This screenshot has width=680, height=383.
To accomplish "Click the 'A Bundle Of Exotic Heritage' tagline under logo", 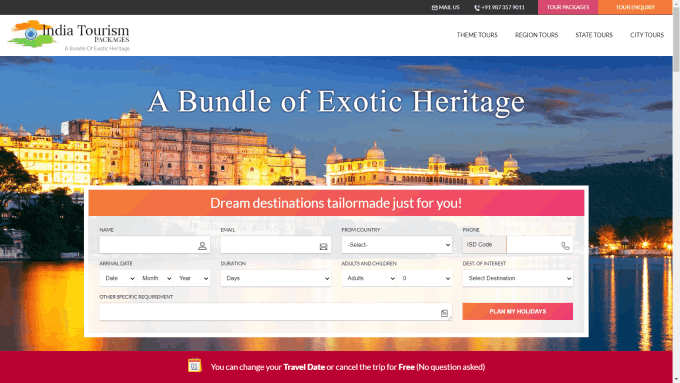I will point(97,49).
